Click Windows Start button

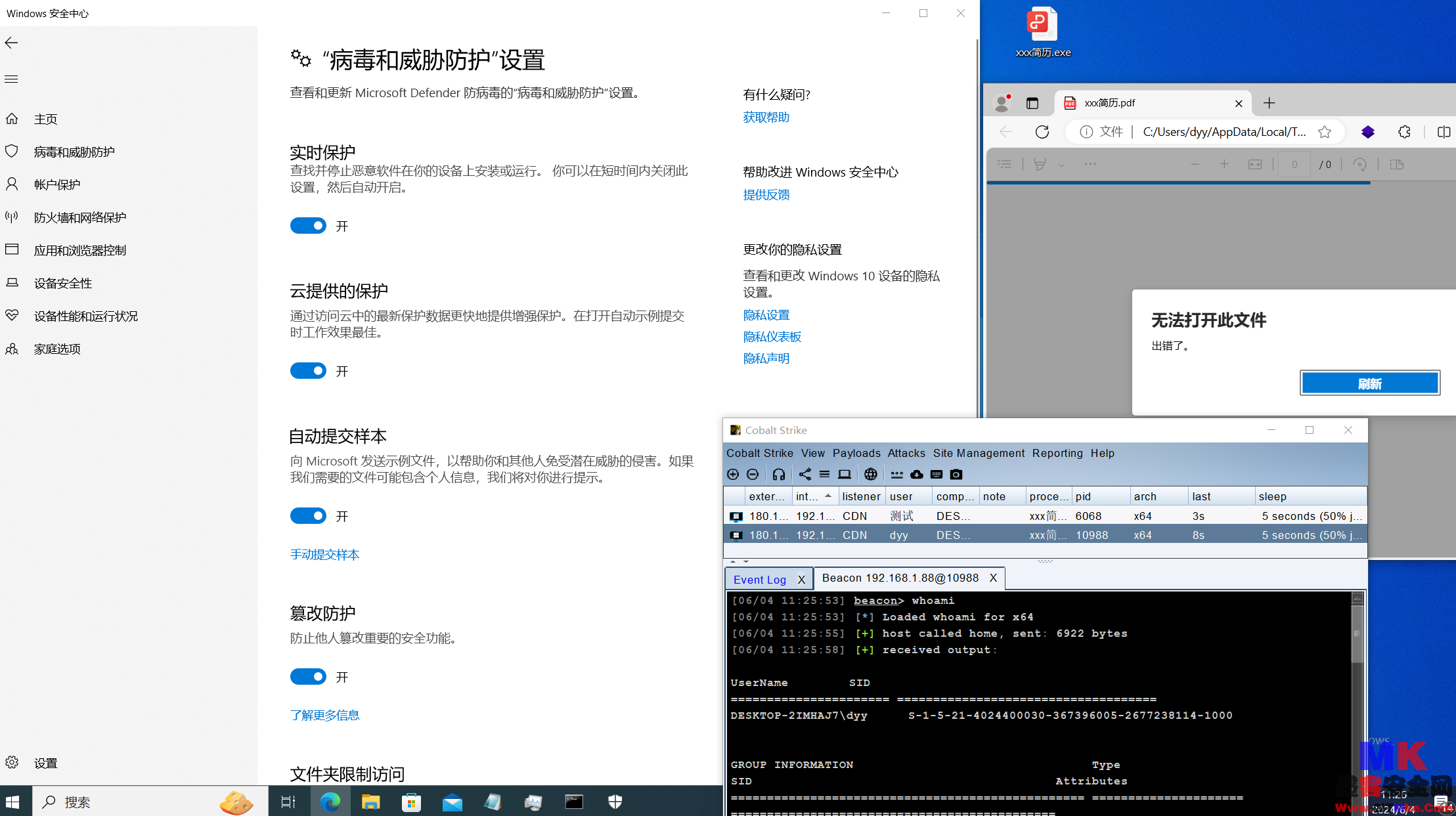pyautogui.click(x=12, y=802)
